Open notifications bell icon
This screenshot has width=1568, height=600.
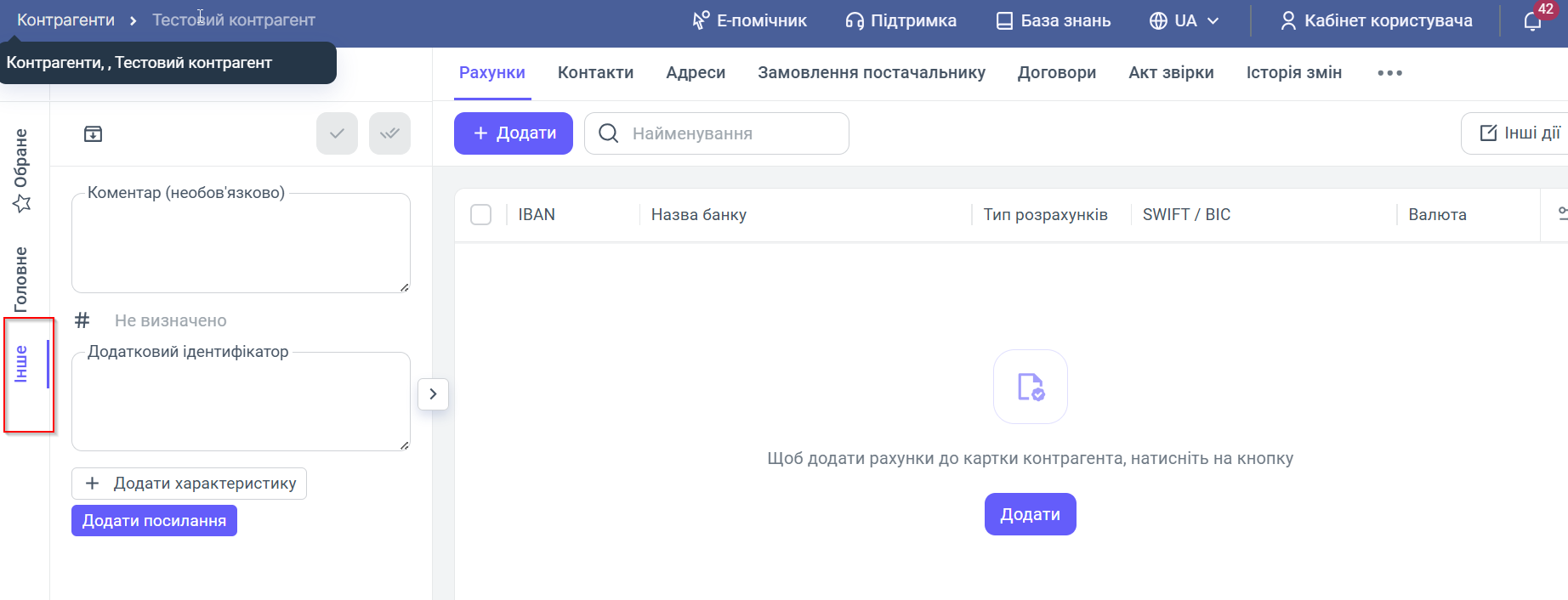coord(1532,21)
